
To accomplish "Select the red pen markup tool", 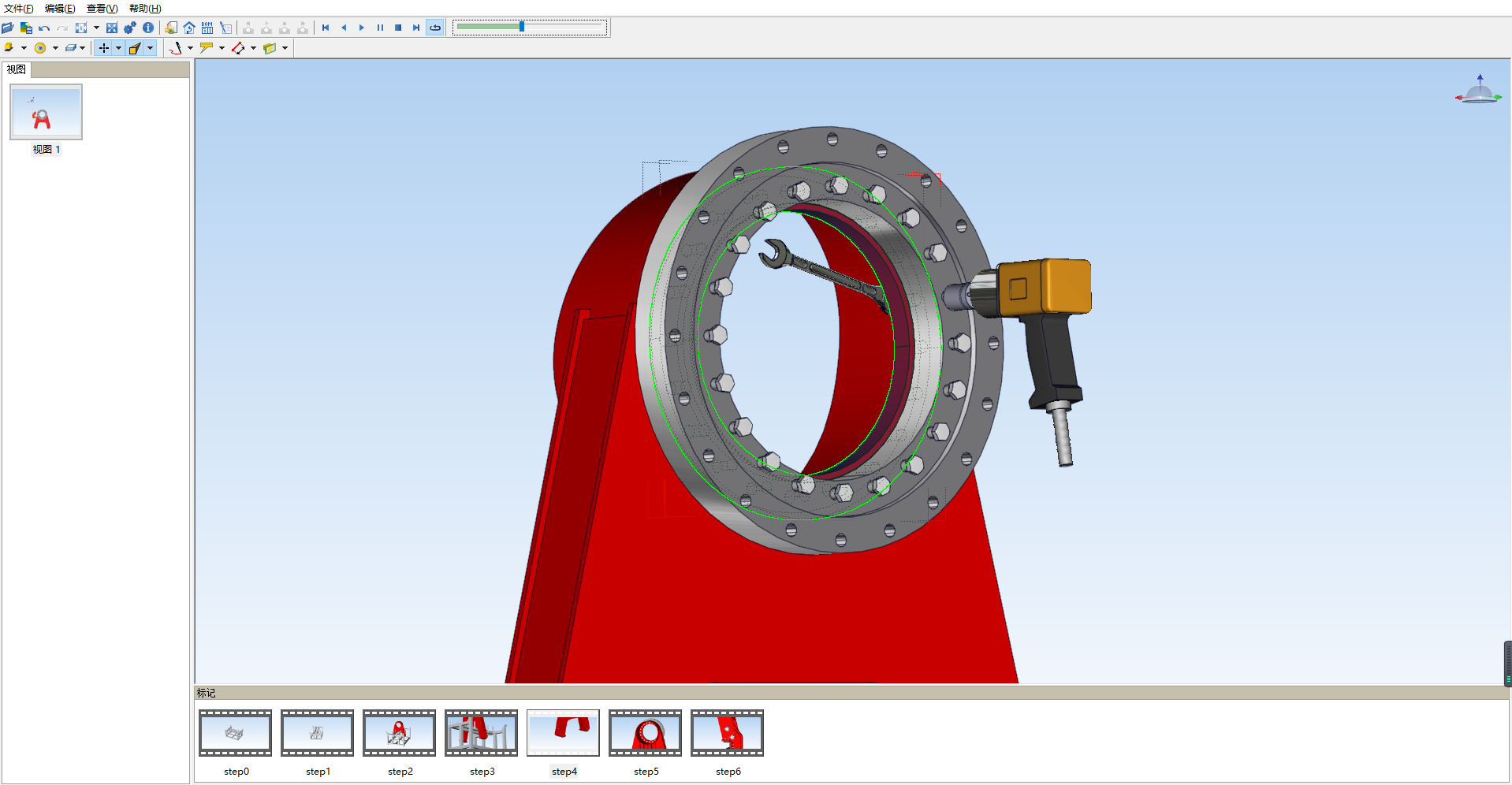I will point(175,48).
